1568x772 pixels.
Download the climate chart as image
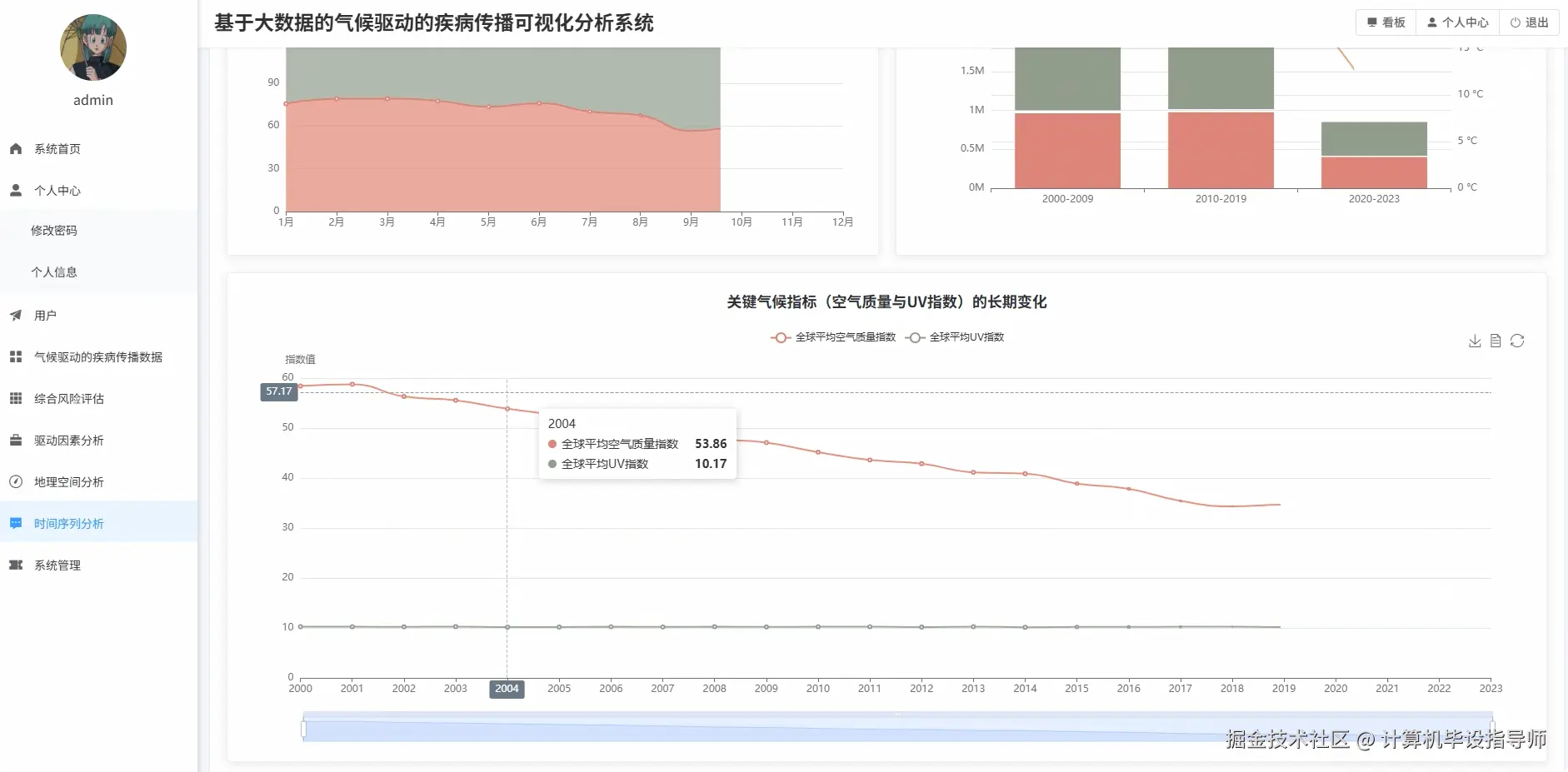coord(1475,341)
